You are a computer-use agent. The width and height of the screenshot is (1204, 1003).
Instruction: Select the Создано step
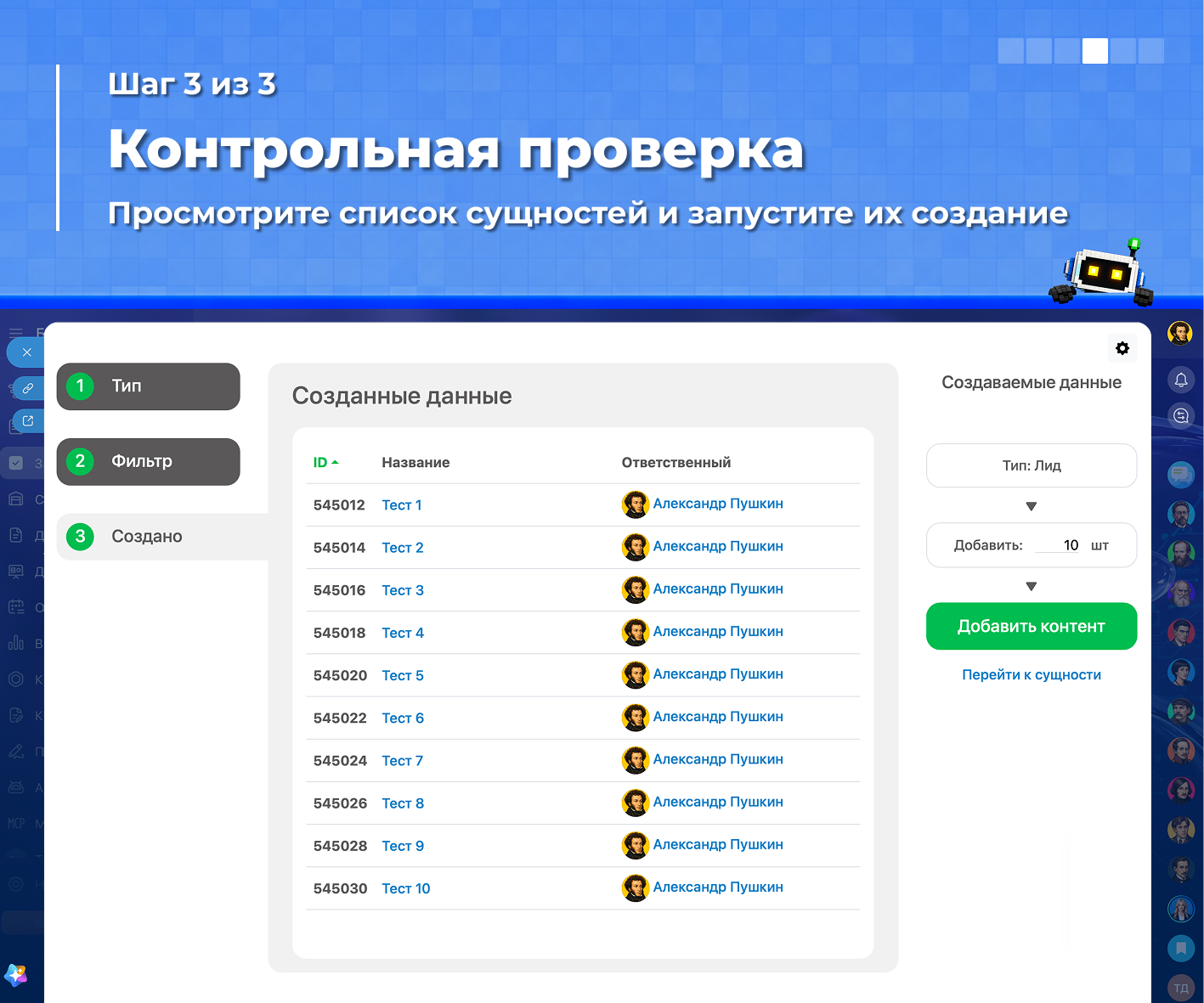163,537
